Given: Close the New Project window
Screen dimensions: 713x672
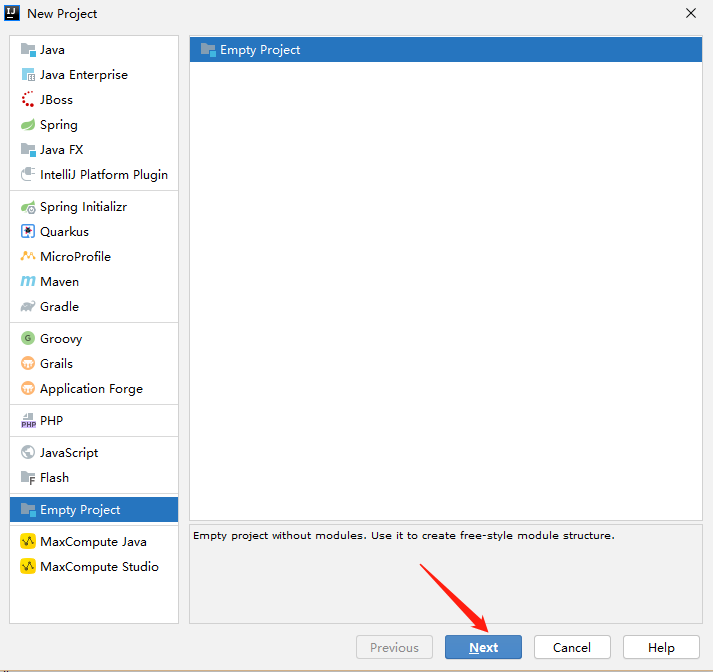Looking at the screenshot, I should click(691, 13).
